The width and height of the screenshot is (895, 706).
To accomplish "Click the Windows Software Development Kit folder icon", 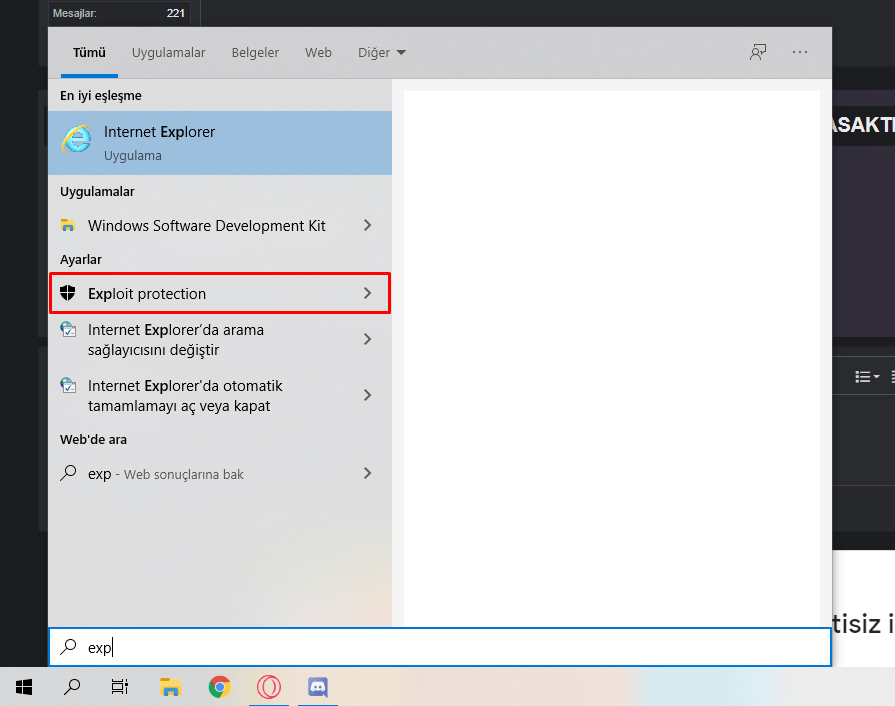I will click(x=68, y=225).
